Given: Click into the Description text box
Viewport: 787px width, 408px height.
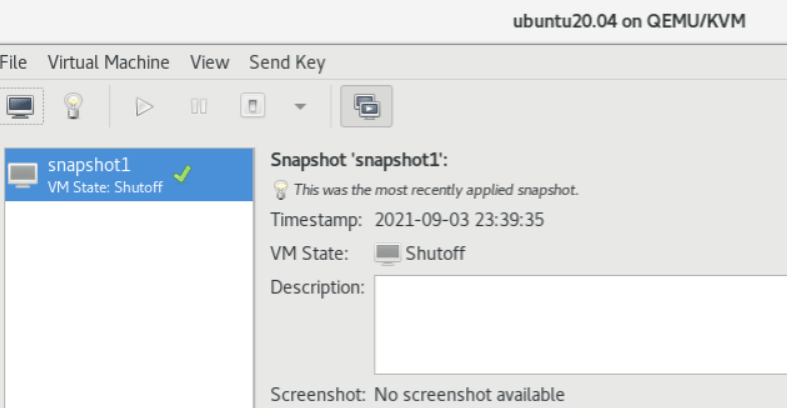Looking at the screenshot, I should [580, 326].
